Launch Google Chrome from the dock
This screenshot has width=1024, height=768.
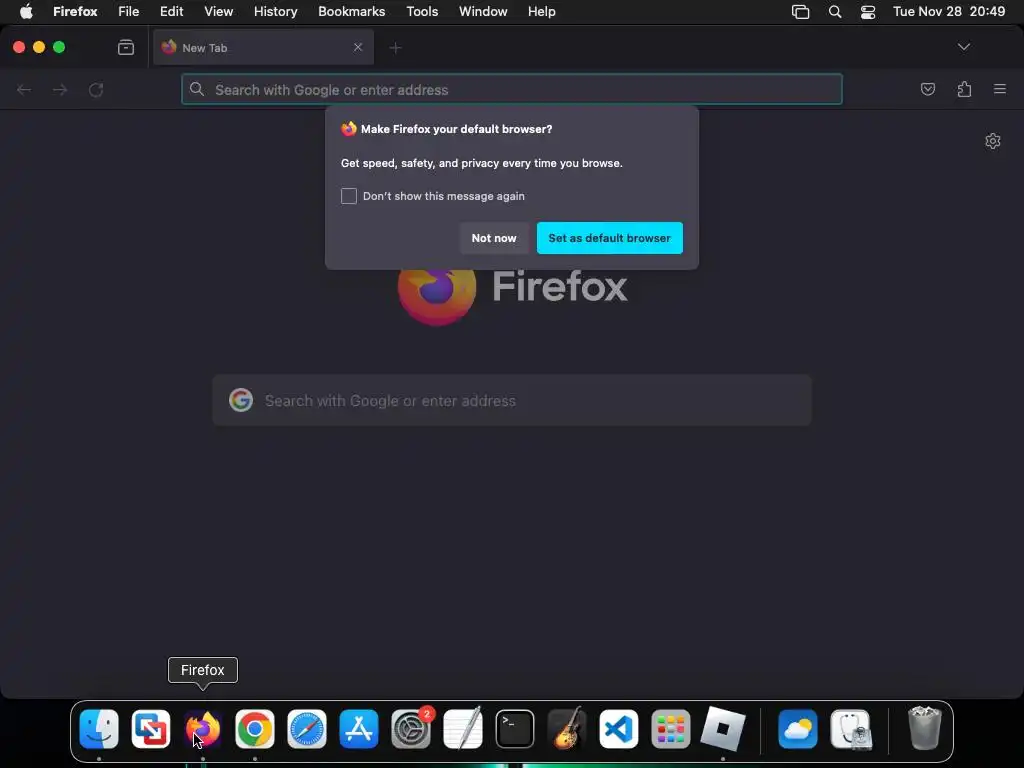(x=255, y=729)
